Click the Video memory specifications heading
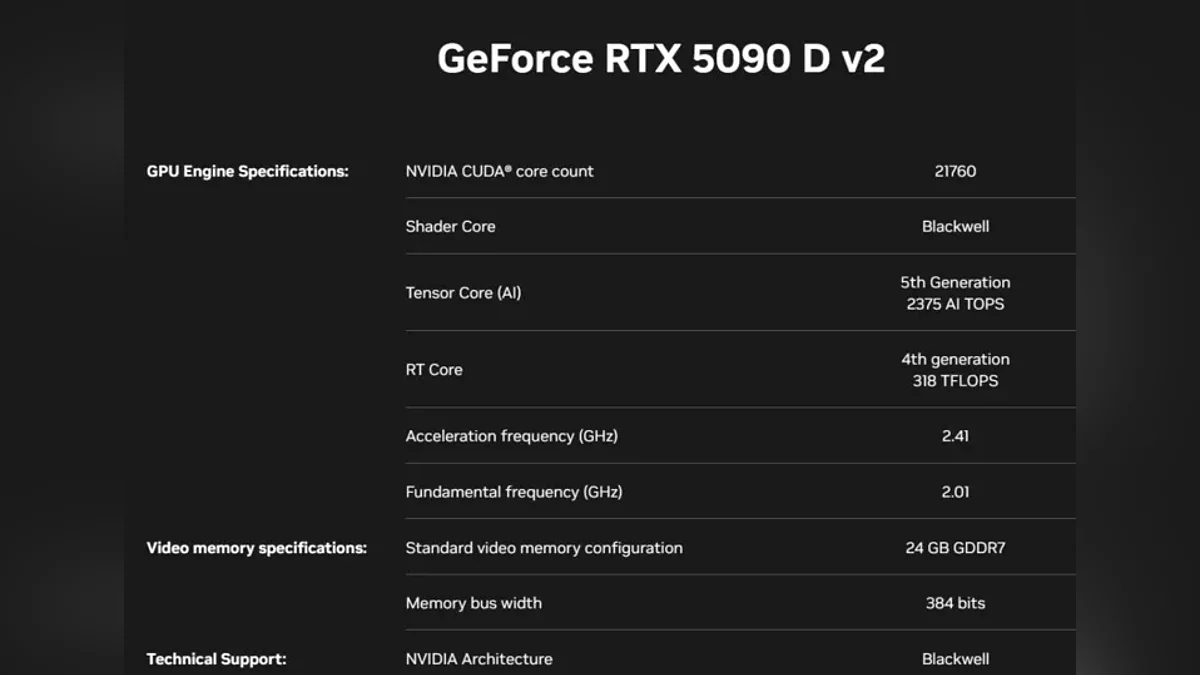1200x675 pixels. click(x=256, y=548)
